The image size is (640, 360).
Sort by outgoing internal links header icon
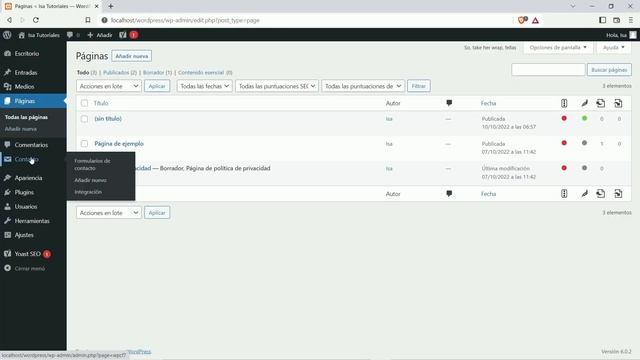600,103
